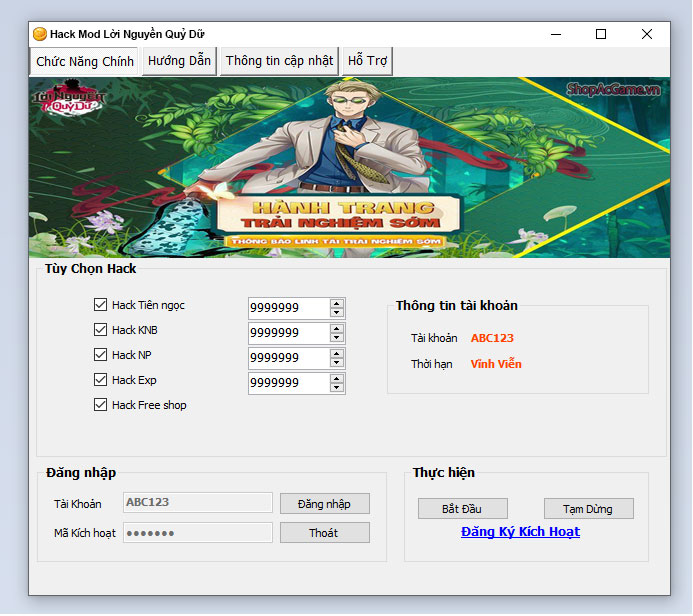Decrease the Hack NP value with down arrow
This screenshot has height=616, width=693.
click(x=337, y=363)
